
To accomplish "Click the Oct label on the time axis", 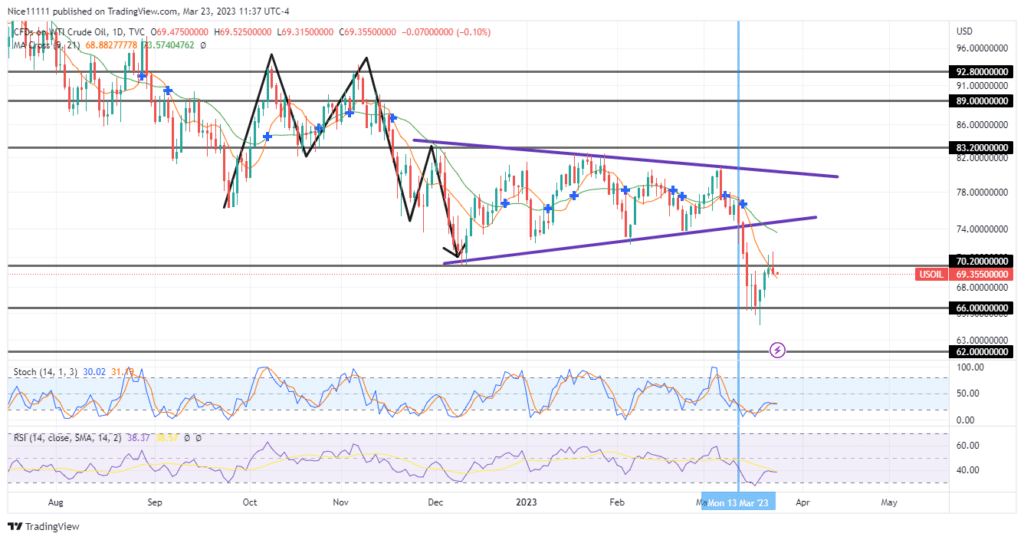I will (x=249, y=502).
